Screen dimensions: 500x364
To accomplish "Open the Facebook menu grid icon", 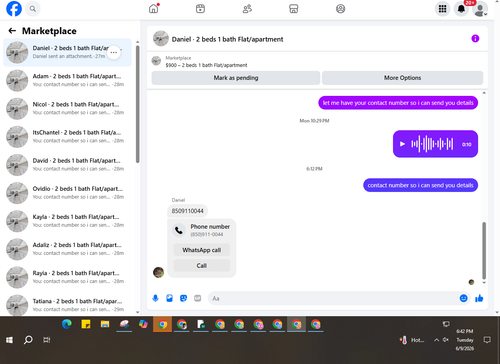I will pos(442,9).
